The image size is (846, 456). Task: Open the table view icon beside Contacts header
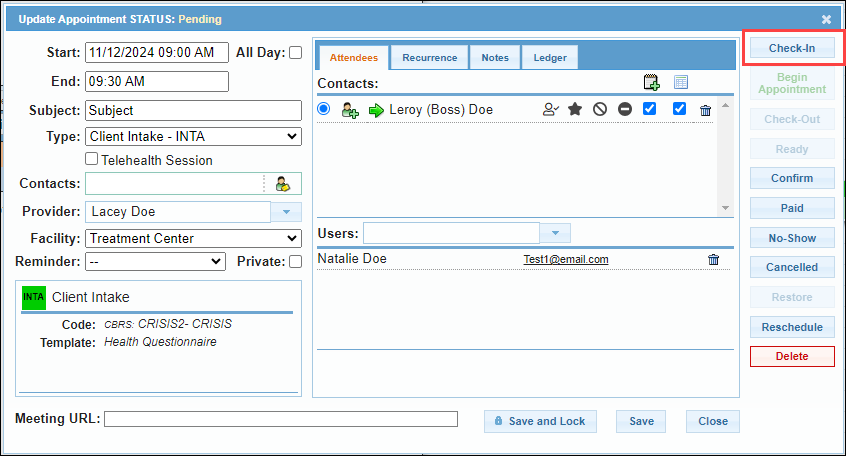tap(681, 83)
